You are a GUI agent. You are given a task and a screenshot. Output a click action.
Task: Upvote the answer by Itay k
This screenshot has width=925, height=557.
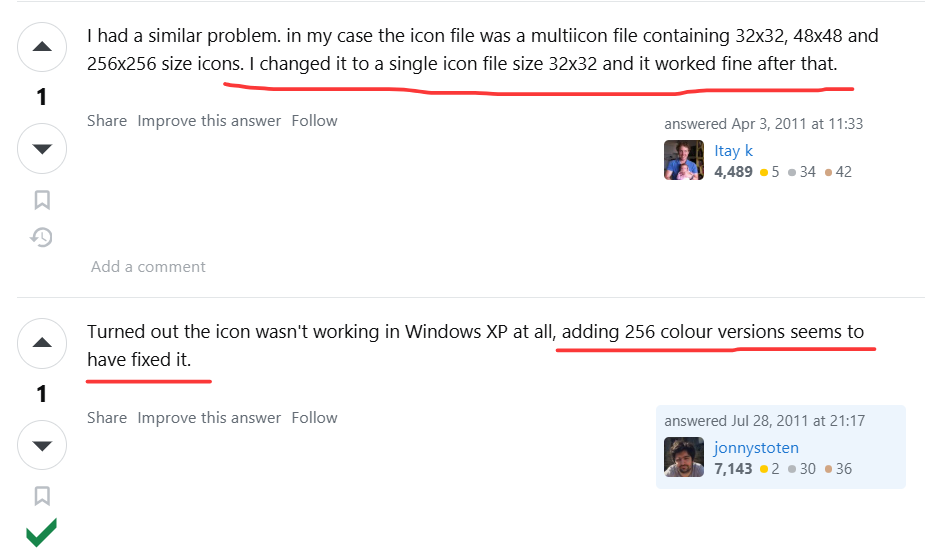[x=42, y=47]
